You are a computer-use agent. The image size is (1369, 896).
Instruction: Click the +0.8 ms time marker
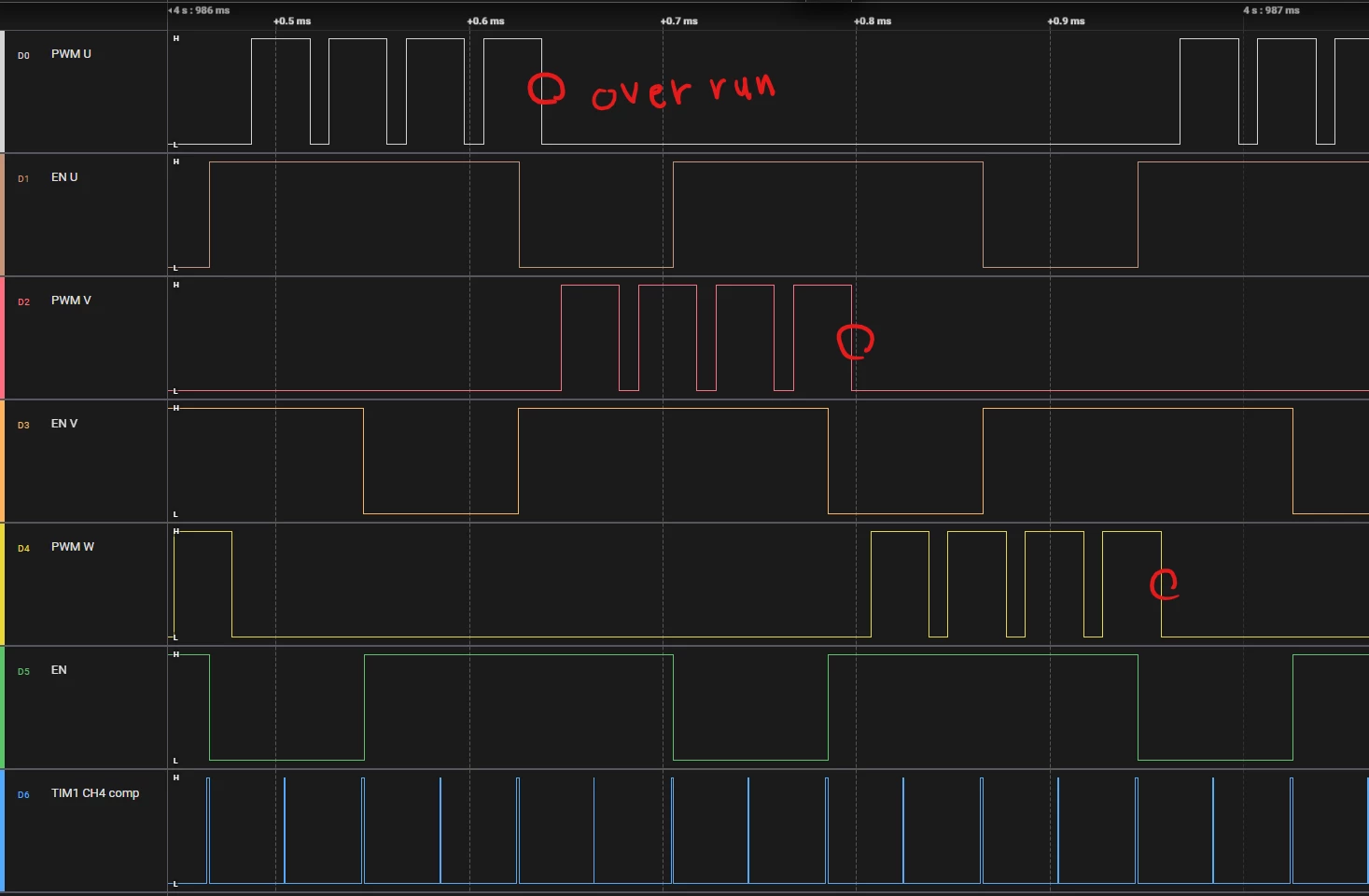pos(873,21)
